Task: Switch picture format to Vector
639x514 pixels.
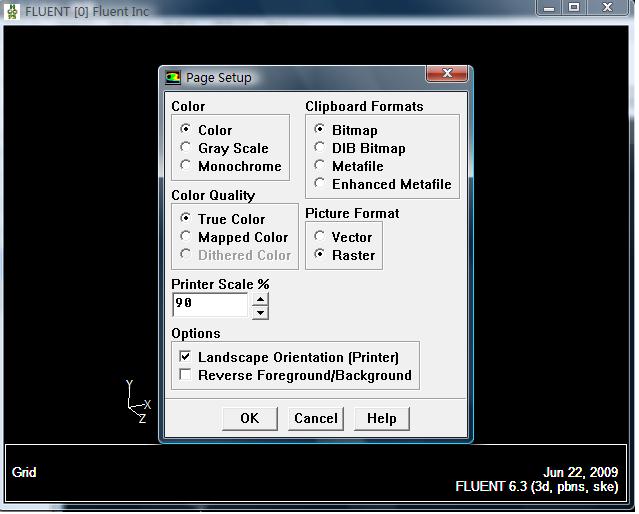Action: point(320,237)
